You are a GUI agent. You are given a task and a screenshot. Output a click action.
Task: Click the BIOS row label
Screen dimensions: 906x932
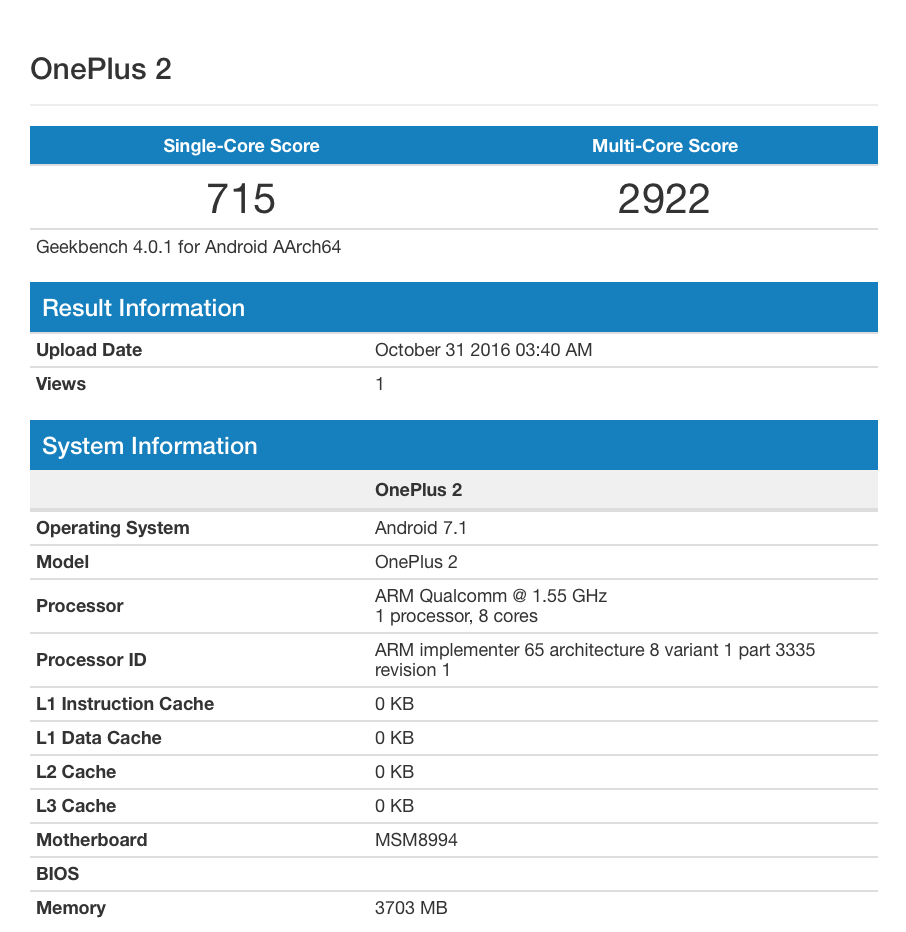(57, 874)
